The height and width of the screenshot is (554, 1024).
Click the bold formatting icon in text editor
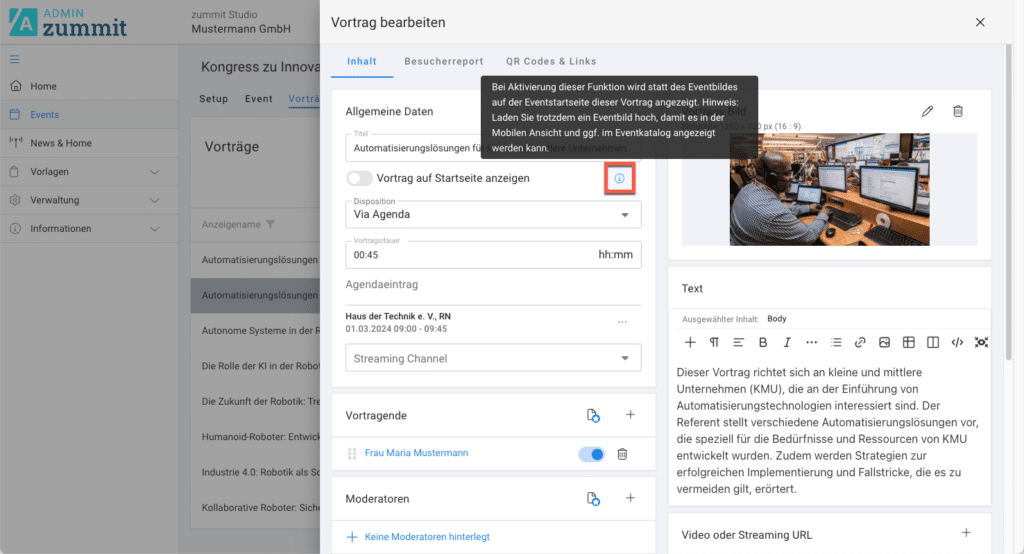coord(763,342)
